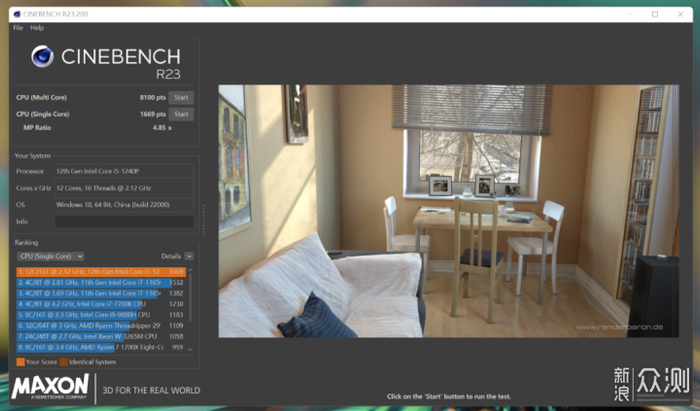
Task: Select ranking row 3 scoring 1382
Action: [101, 293]
